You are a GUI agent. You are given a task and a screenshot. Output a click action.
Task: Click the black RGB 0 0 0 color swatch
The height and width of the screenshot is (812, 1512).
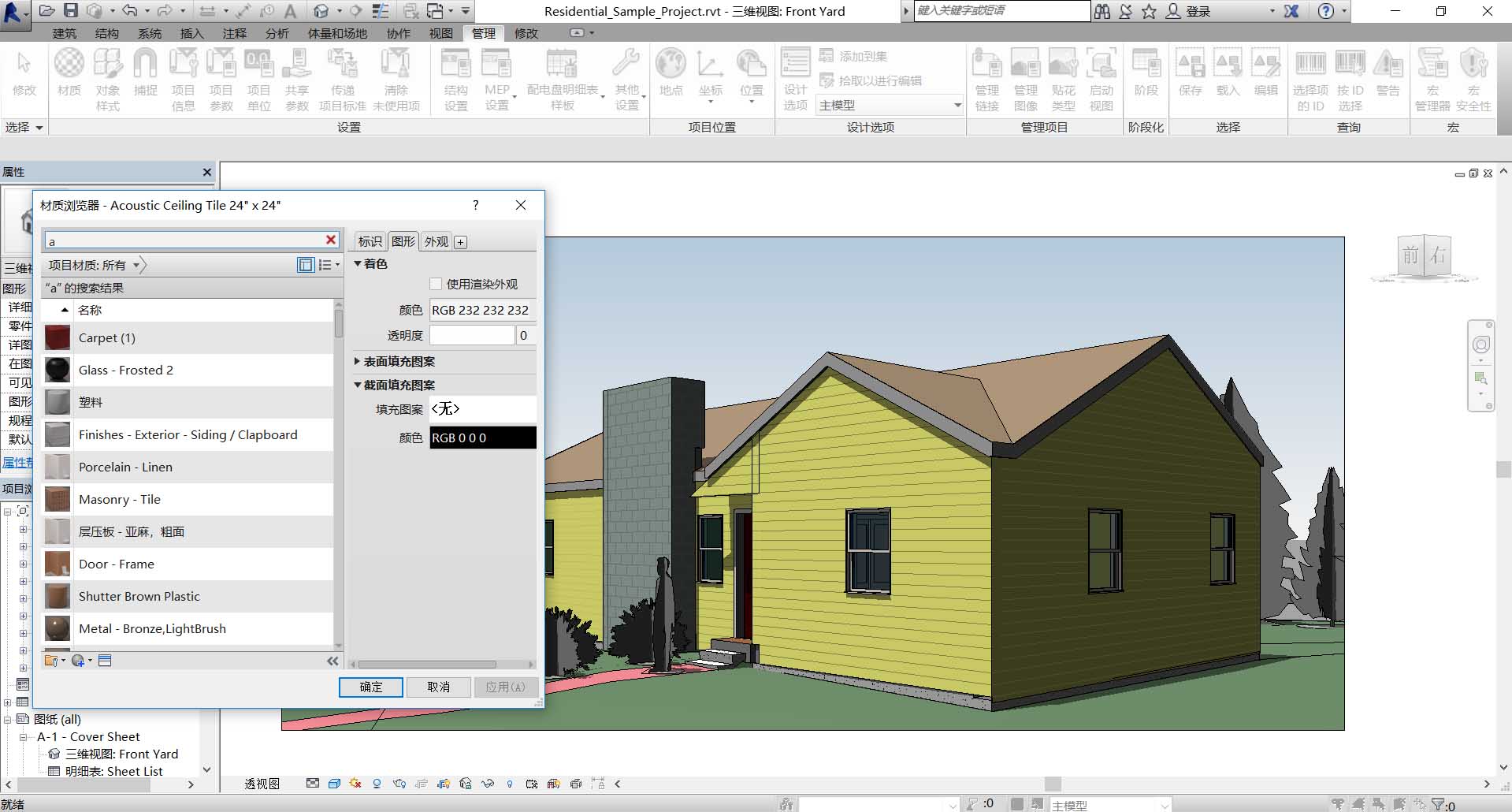(482, 438)
